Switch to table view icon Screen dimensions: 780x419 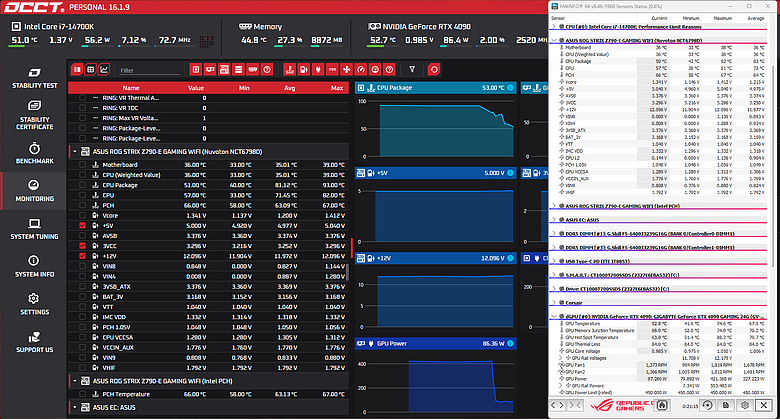click(91, 70)
